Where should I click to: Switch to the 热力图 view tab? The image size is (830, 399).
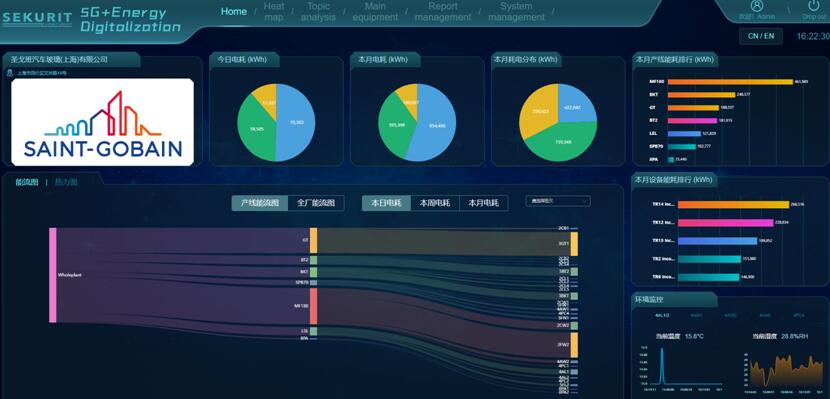[66, 182]
